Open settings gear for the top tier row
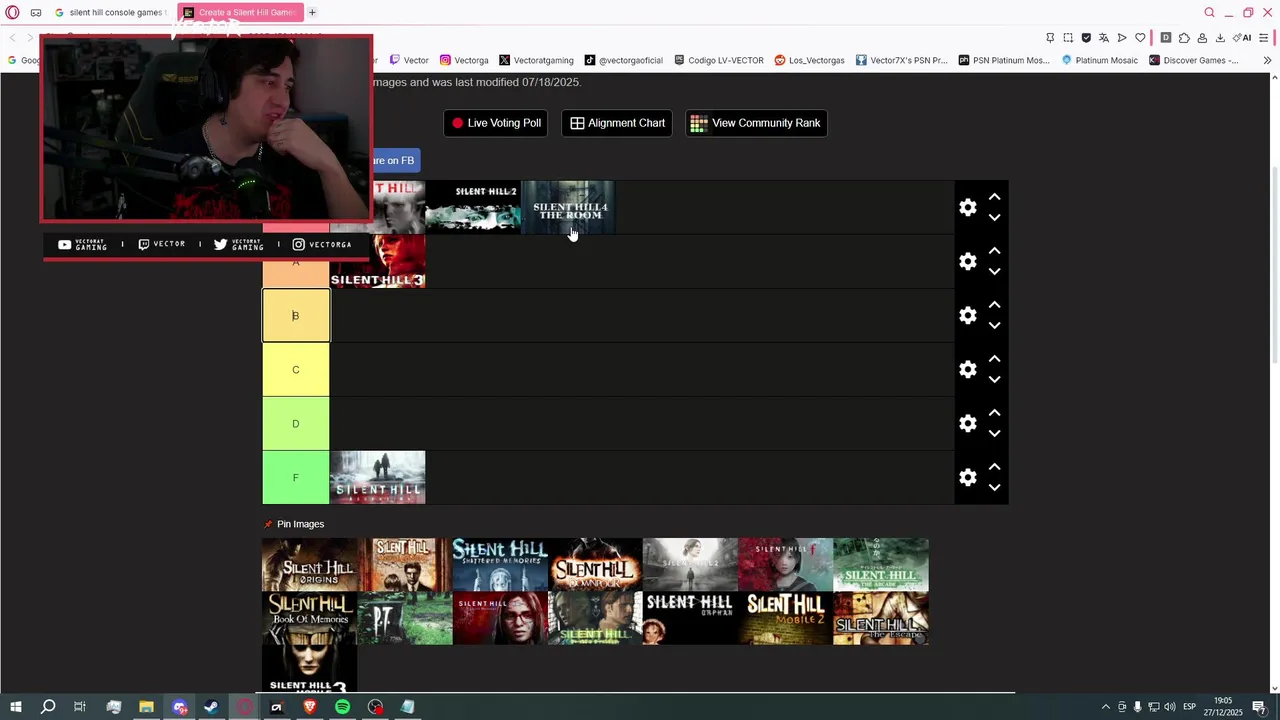Screen dimensions: 1280x720 (967, 208)
